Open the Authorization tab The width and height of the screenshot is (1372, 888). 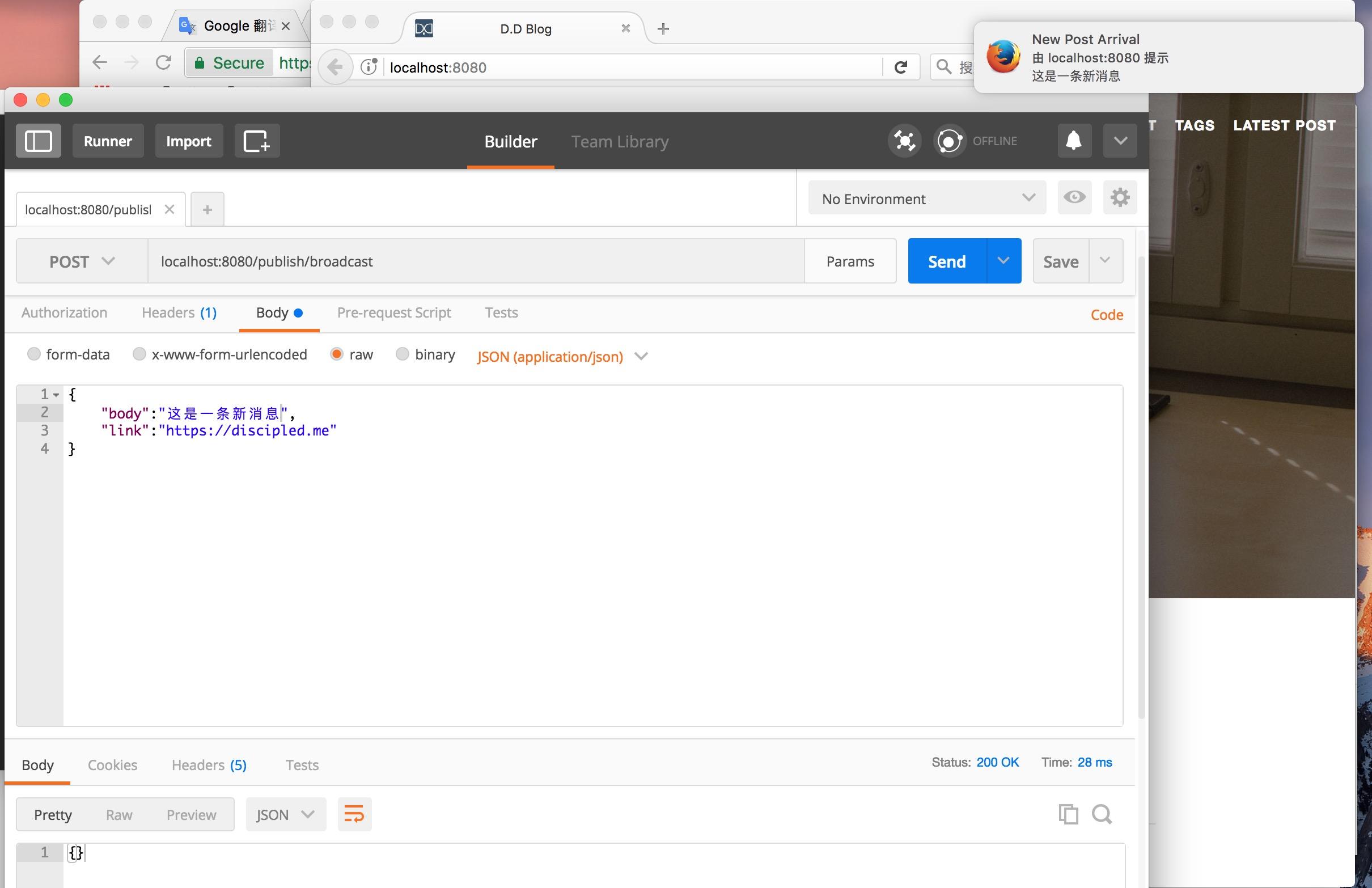(64, 312)
